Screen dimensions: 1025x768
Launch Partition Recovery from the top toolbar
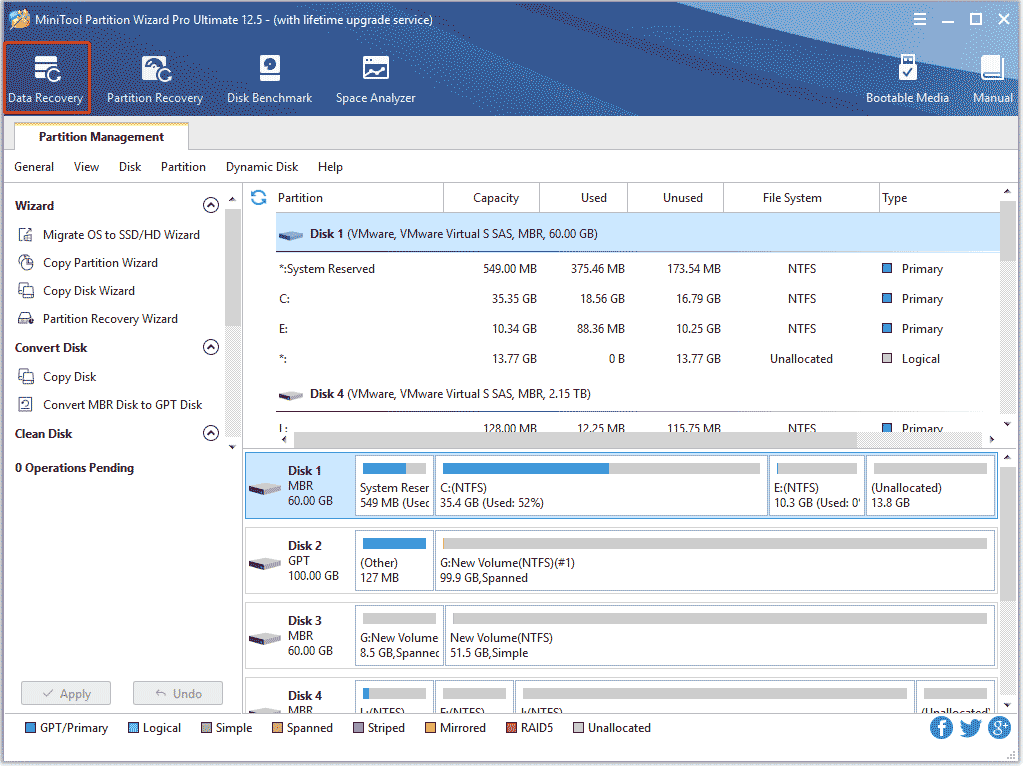tap(155, 78)
